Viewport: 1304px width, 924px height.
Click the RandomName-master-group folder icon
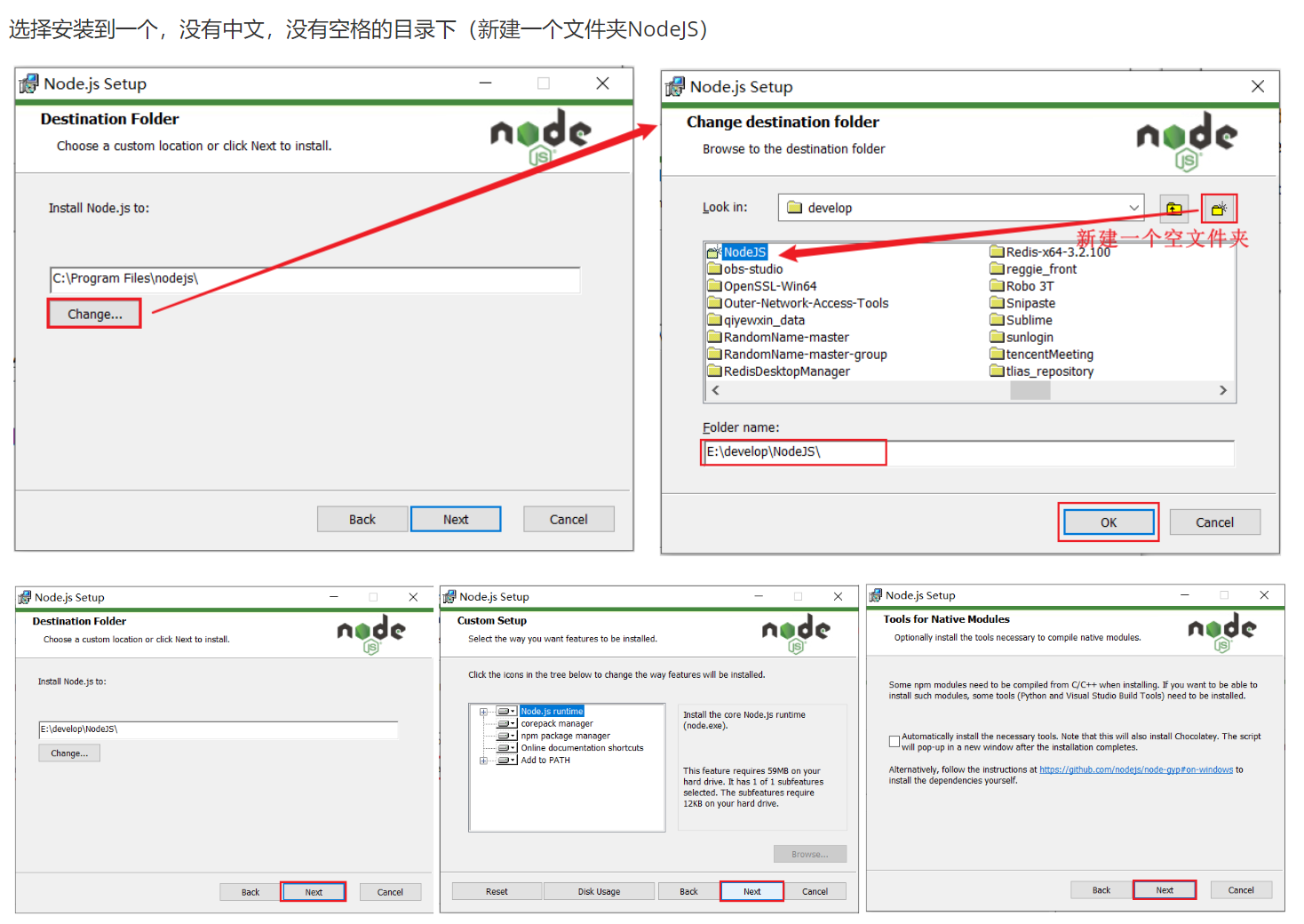(714, 354)
